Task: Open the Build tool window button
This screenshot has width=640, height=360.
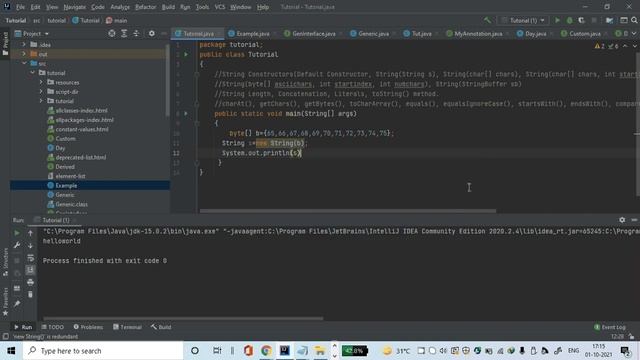Action: (x=161, y=327)
